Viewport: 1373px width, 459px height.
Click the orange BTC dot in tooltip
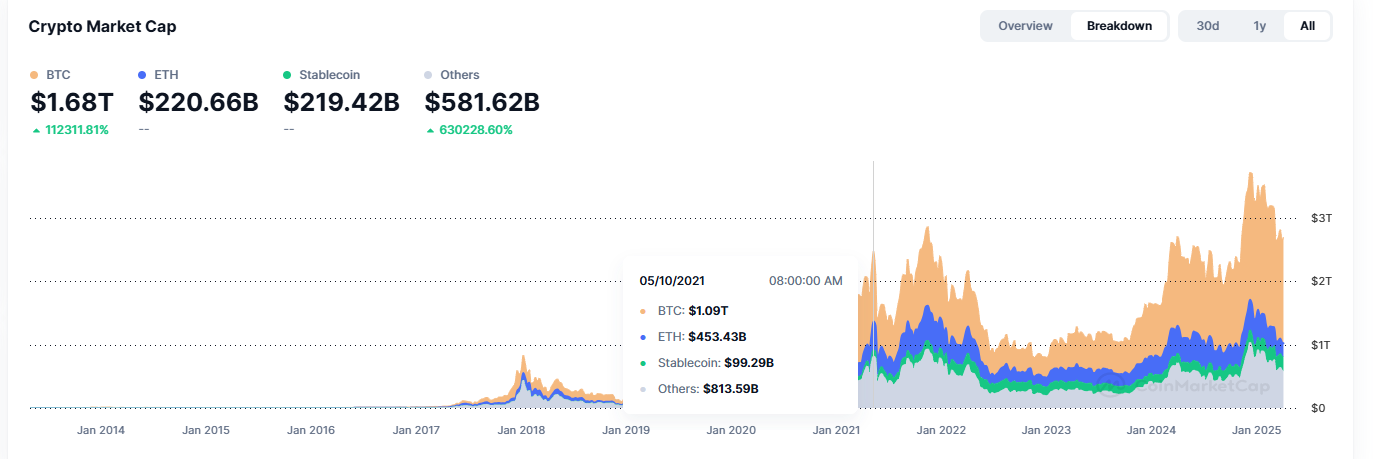point(643,312)
